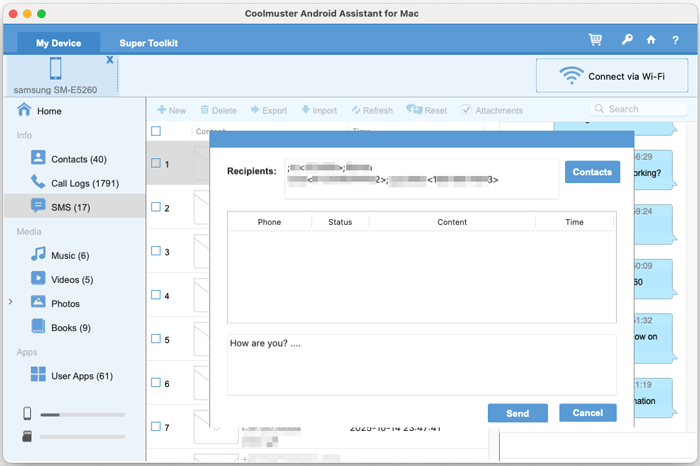
Task: Click the contacts person icon
Action: [x=38, y=158]
